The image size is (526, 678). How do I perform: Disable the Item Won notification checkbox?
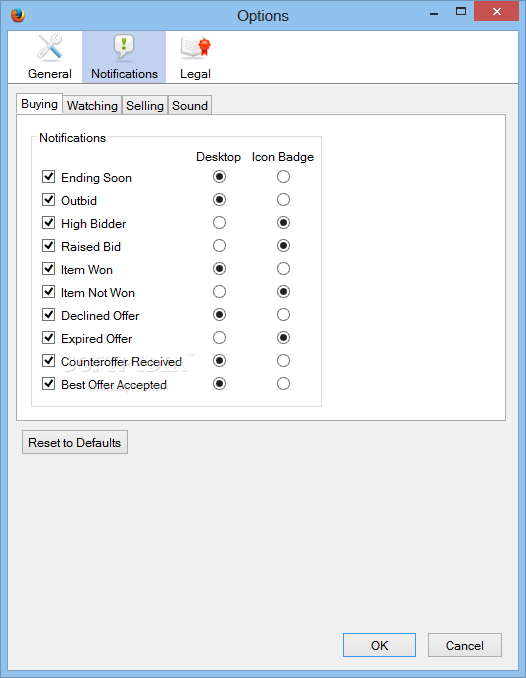[x=48, y=269]
